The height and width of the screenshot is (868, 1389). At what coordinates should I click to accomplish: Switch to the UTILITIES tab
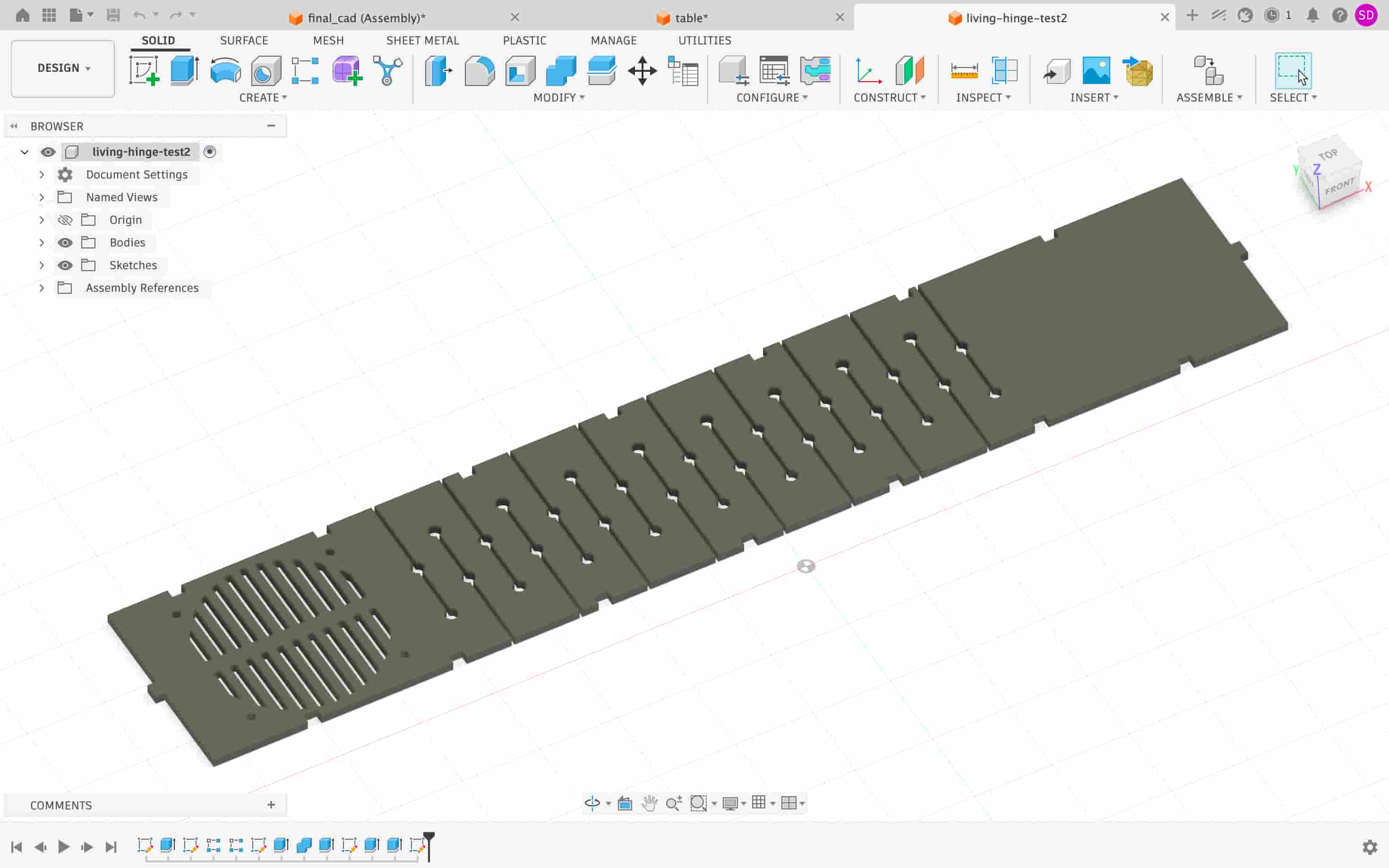click(x=704, y=40)
